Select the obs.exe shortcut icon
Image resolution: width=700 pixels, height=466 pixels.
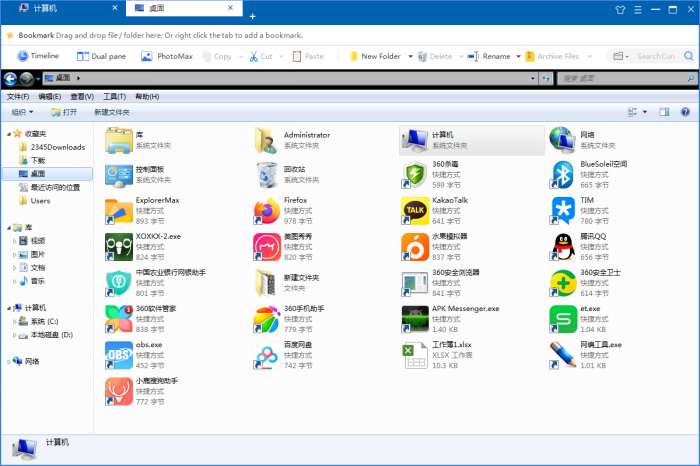(x=119, y=355)
